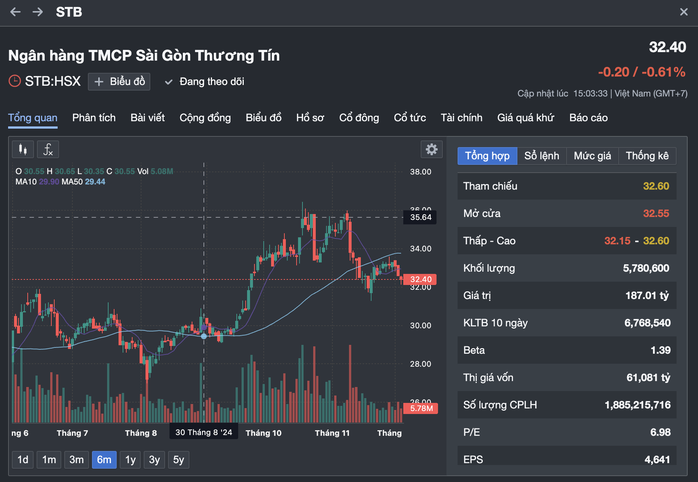698x482 pixels.
Task: Switch to the 'Mức giá' panel tab
Action: point(592,156)
